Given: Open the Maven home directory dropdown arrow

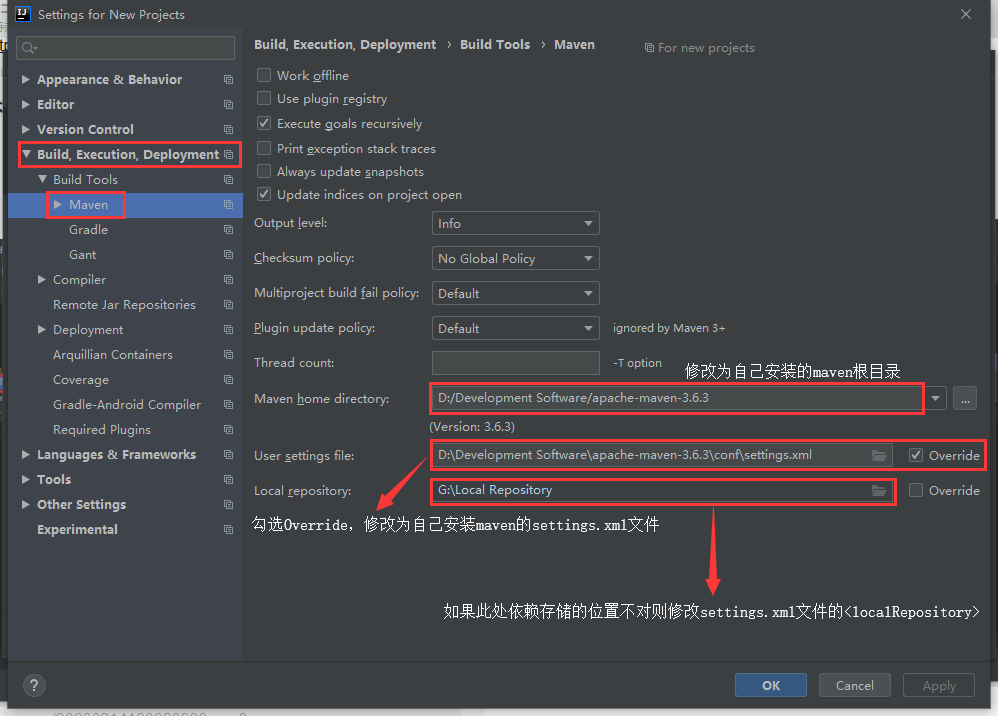Looking at the screenshot, I should (x=934, y=398).
